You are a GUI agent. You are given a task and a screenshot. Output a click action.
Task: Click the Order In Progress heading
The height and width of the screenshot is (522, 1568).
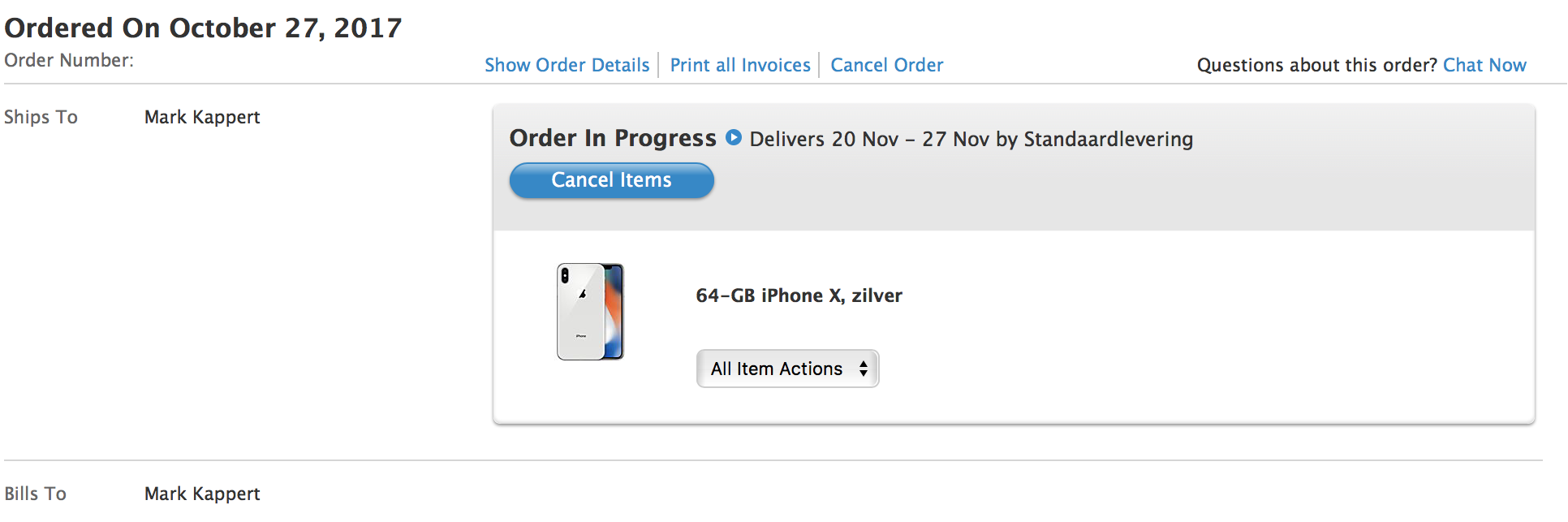coord(613,138)
